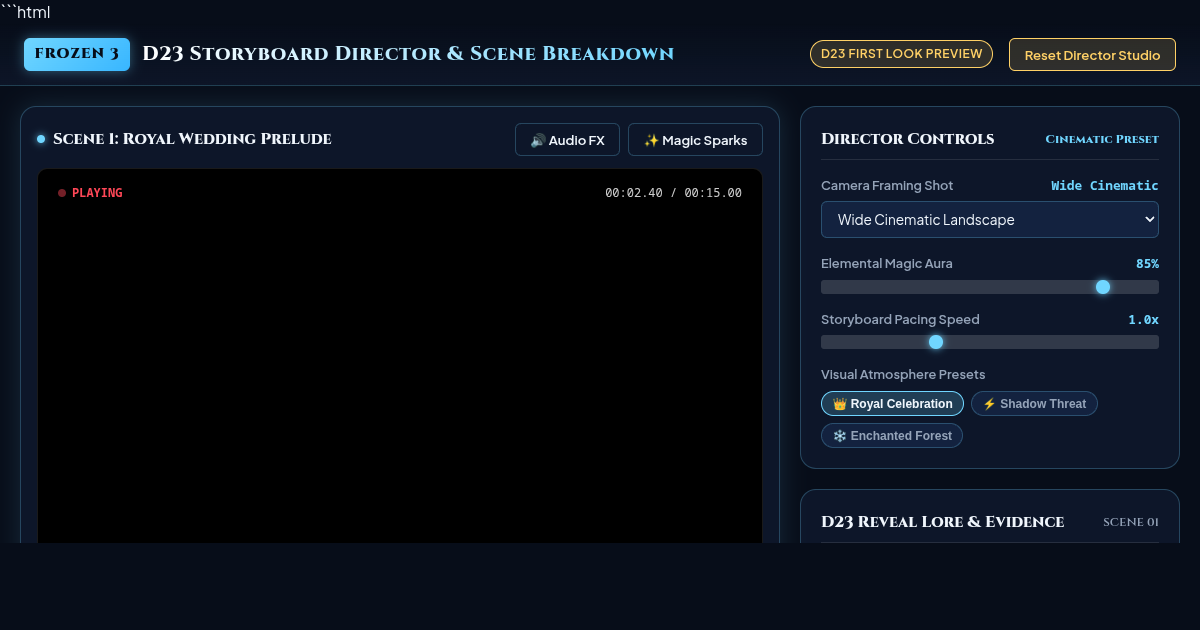
Task: Click the D23 Storyboard Director page title
Action: [408, 54]
